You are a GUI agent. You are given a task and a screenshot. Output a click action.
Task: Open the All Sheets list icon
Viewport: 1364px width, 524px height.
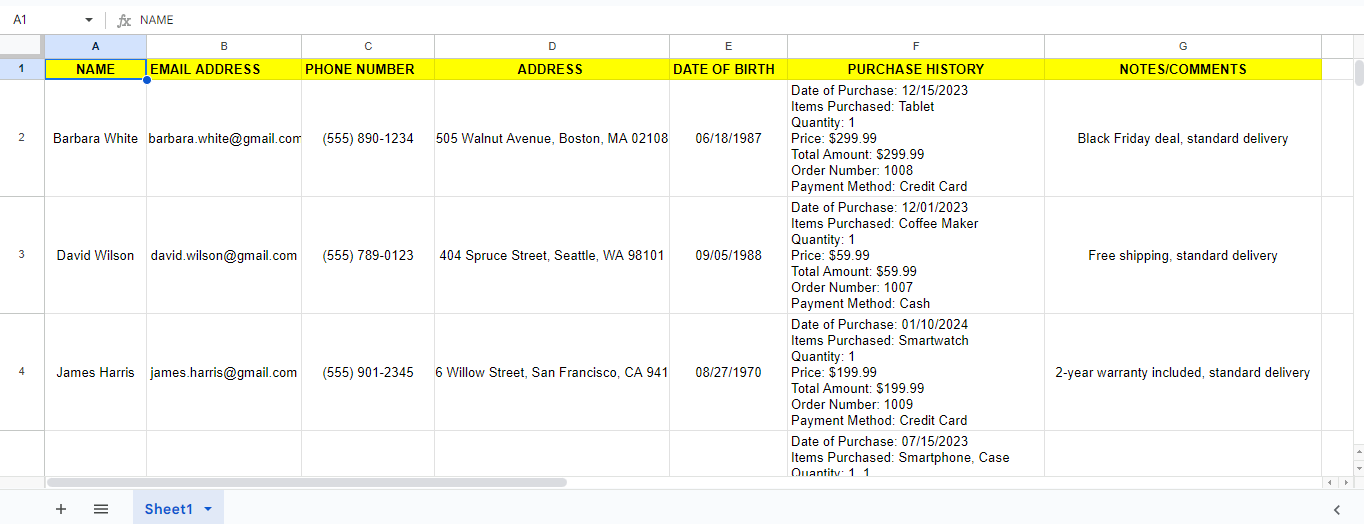(x=101, y=509)
